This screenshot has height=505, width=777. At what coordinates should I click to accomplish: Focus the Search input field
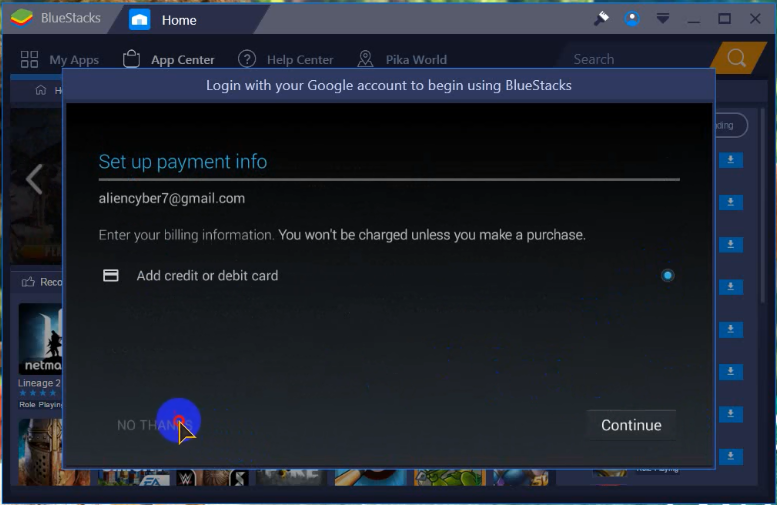(639, 59)
